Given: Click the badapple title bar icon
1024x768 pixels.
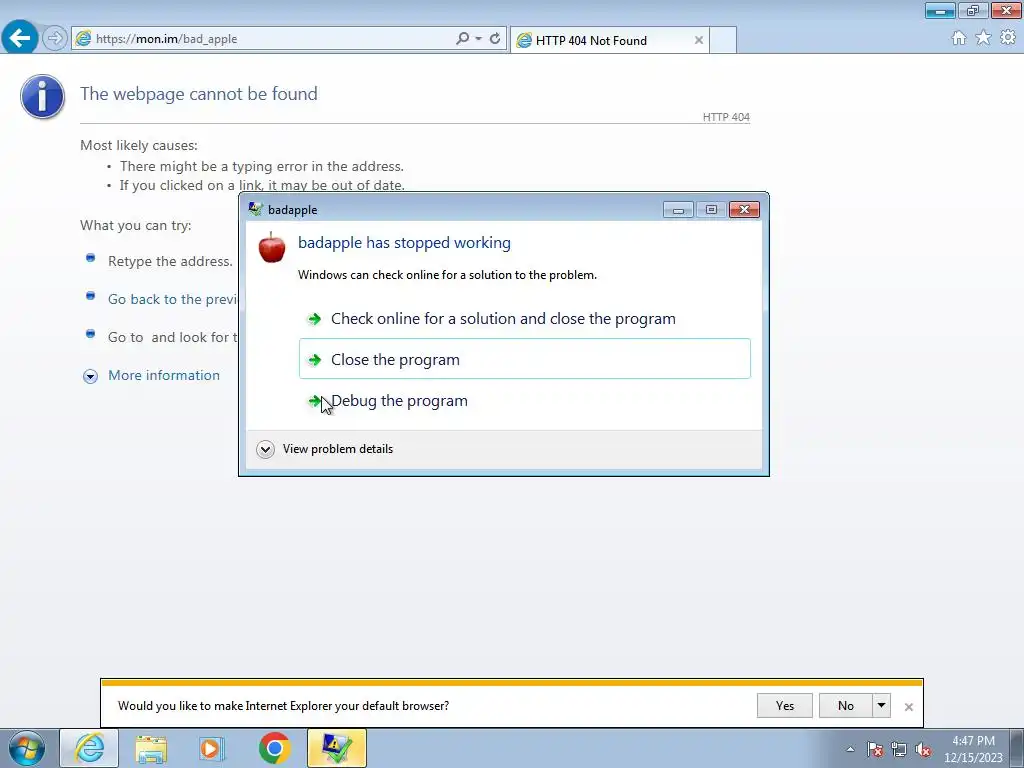Looking at the screenshot, I should pos(255,209).
